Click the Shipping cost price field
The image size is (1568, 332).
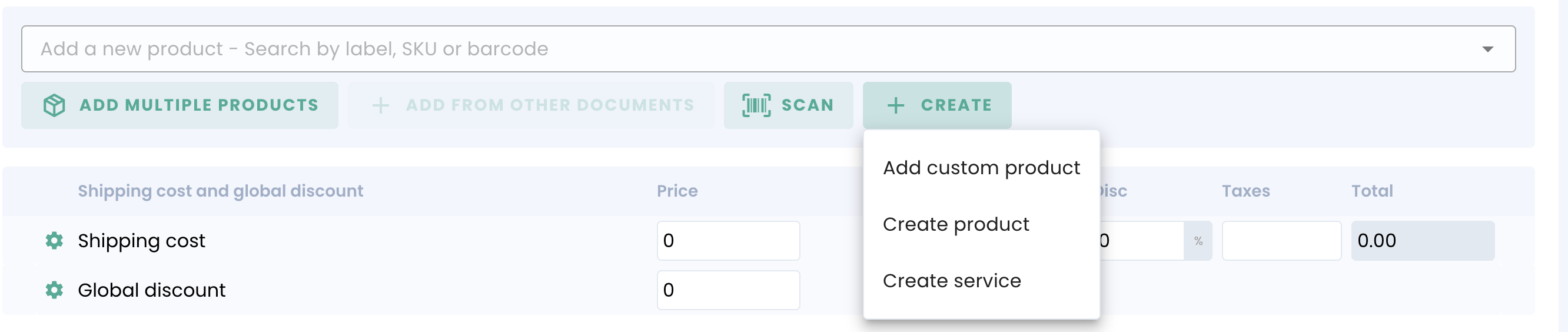[x=728, y=241]
